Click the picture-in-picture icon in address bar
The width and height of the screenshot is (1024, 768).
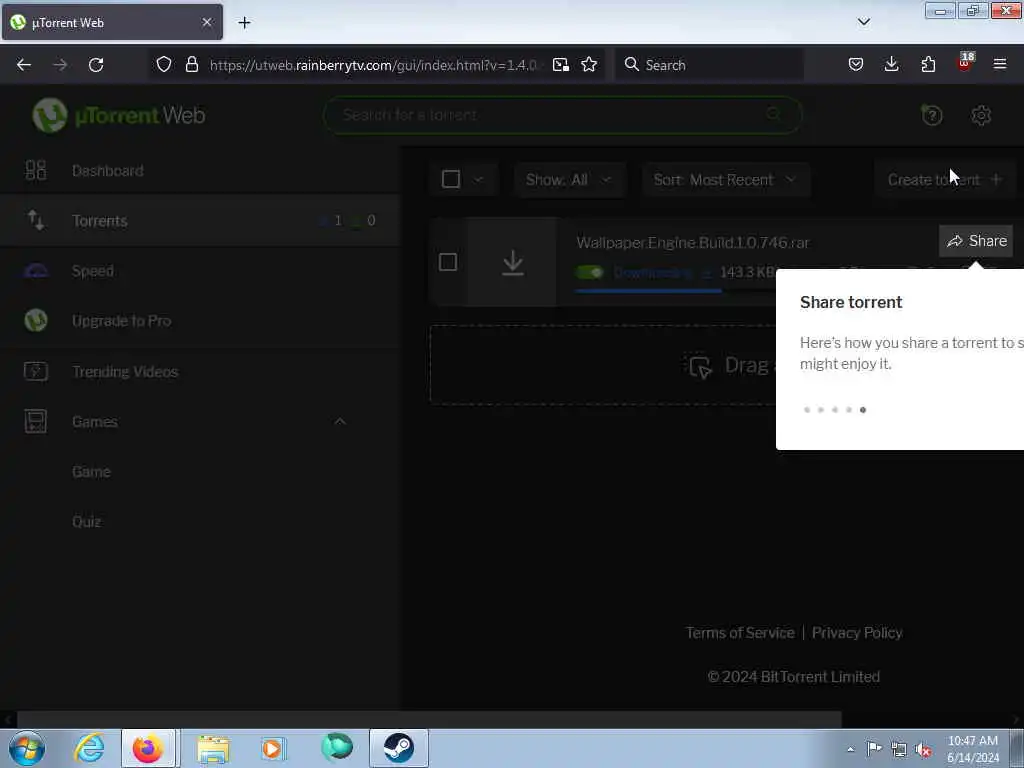pos(560,64)
